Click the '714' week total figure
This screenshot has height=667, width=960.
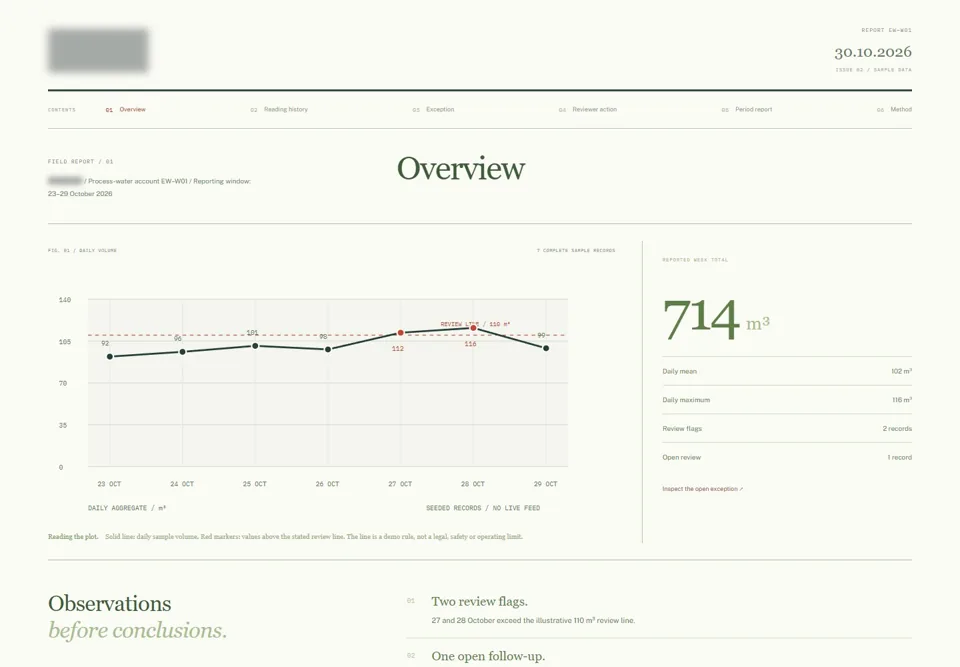pyautogui.click(x=701, y=318)
